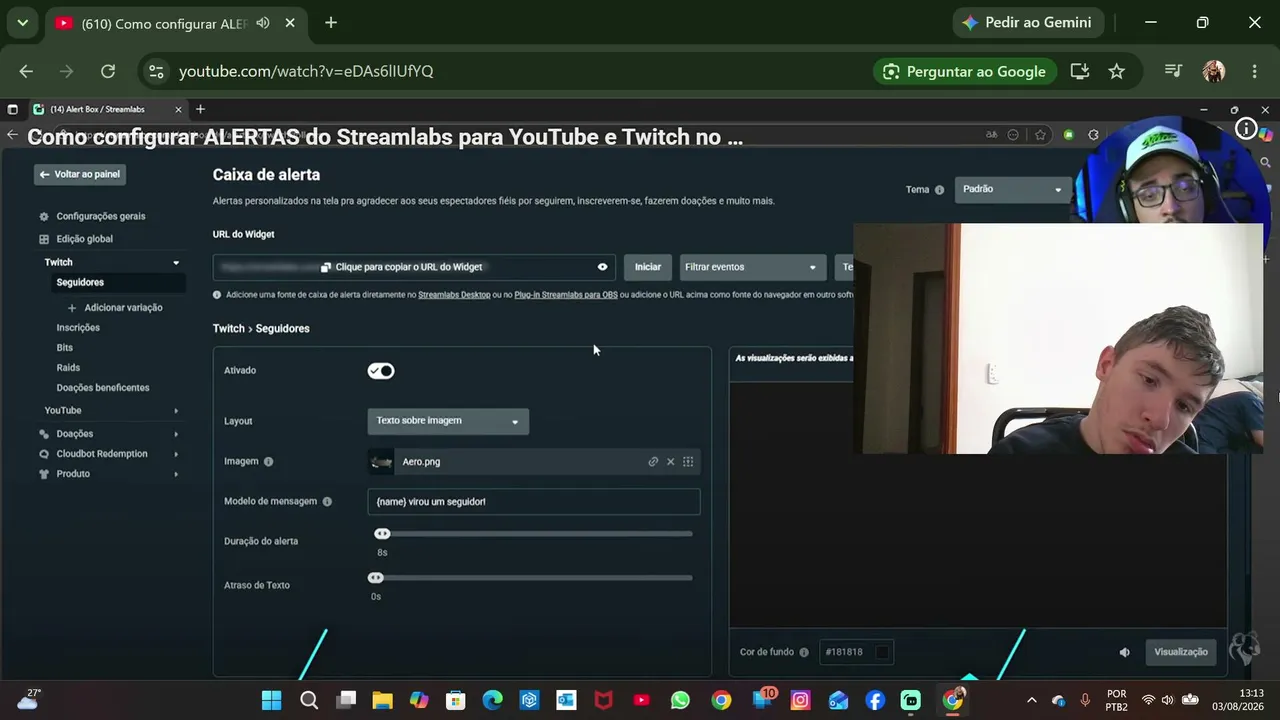This screenshot has height=720, width=1280.
Task: Click the link icon in Aero.png row
Action: [x=653, y=462]
